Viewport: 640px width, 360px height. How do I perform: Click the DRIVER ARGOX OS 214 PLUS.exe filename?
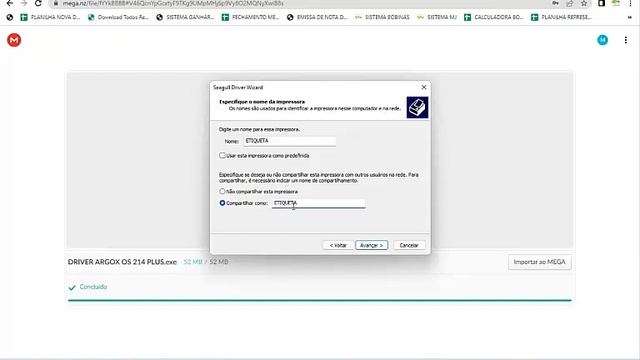(x=122, y=262)
